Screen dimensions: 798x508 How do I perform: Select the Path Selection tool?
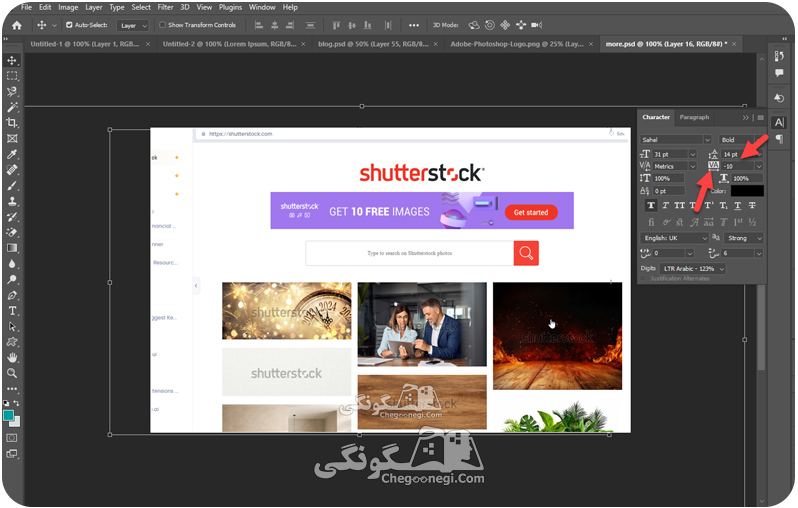click(12, 326)
